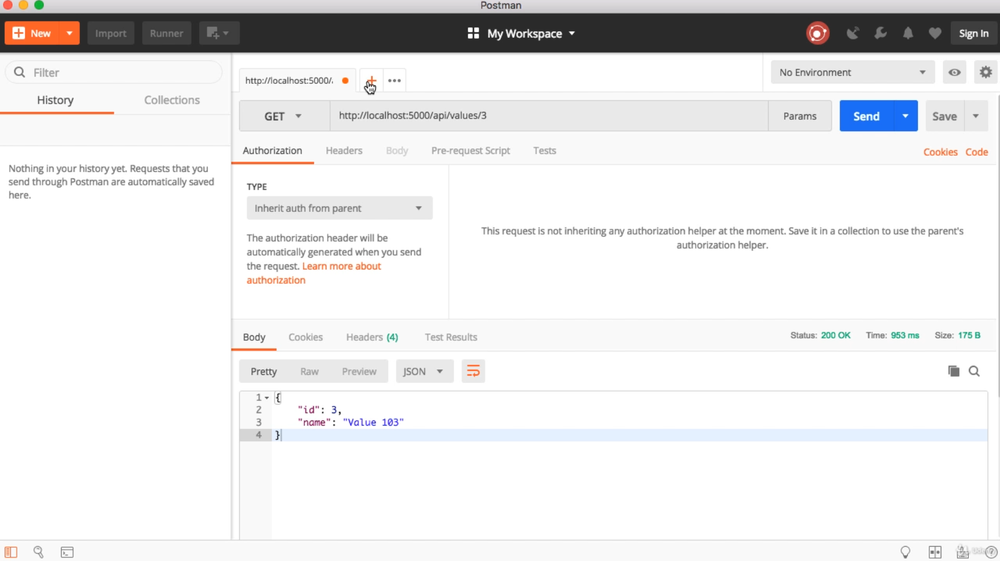Click the 175 B size value

969,335
